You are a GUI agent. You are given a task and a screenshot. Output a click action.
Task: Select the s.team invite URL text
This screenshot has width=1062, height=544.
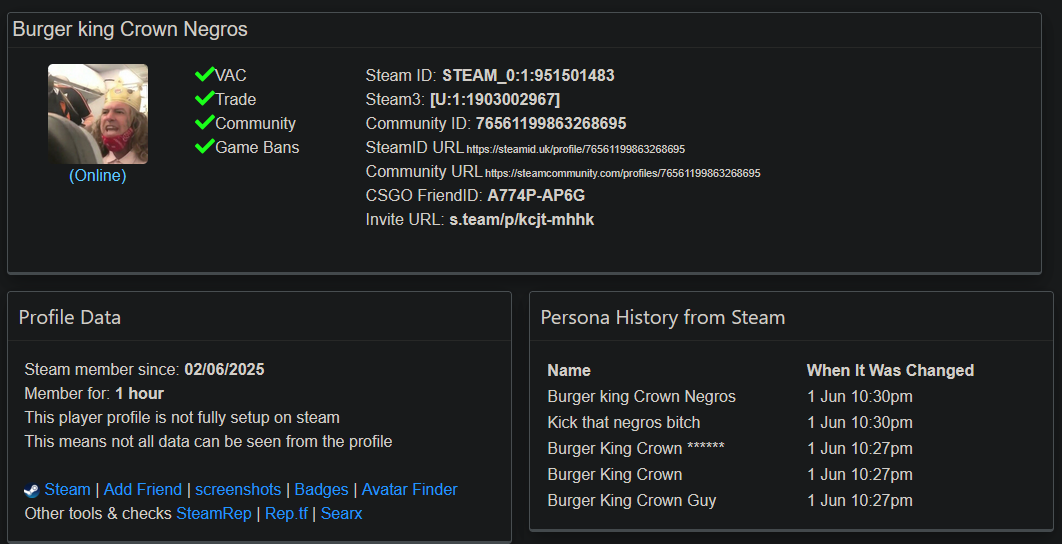521,220
